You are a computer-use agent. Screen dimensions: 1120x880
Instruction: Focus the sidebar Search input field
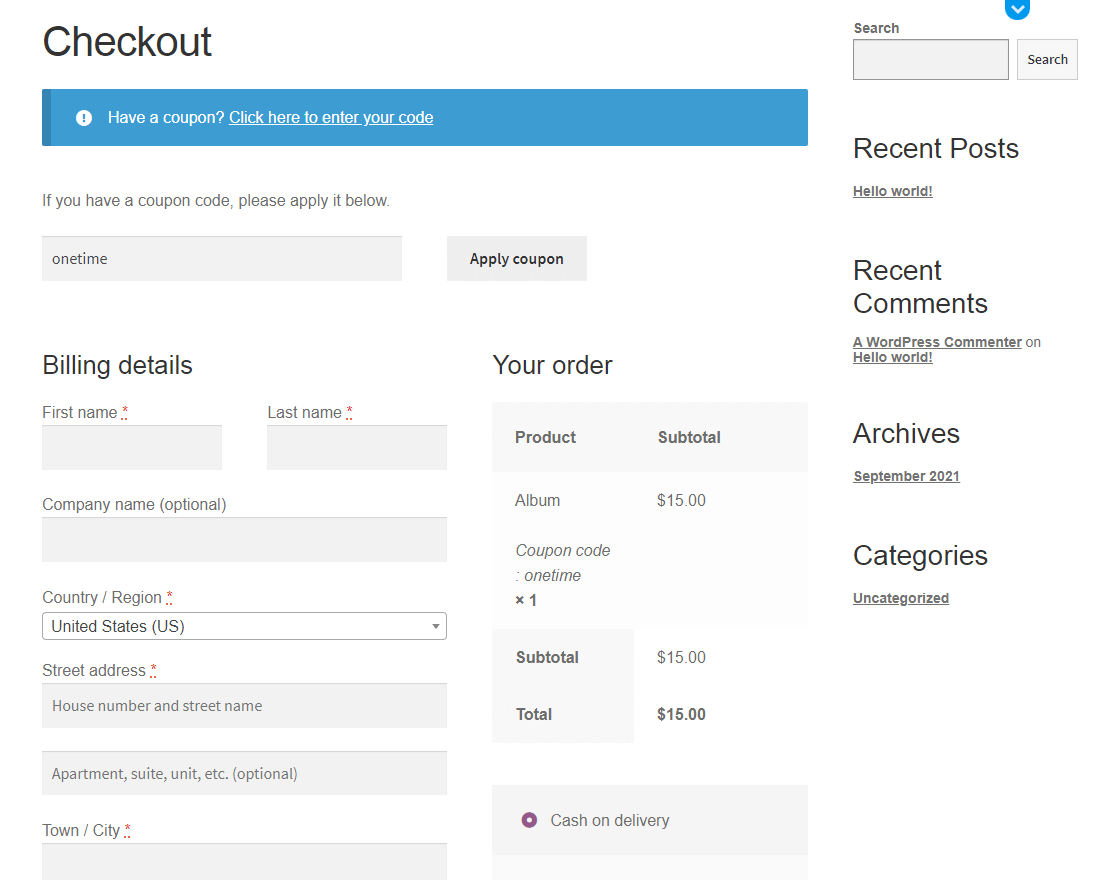click(x=931, y=59)
